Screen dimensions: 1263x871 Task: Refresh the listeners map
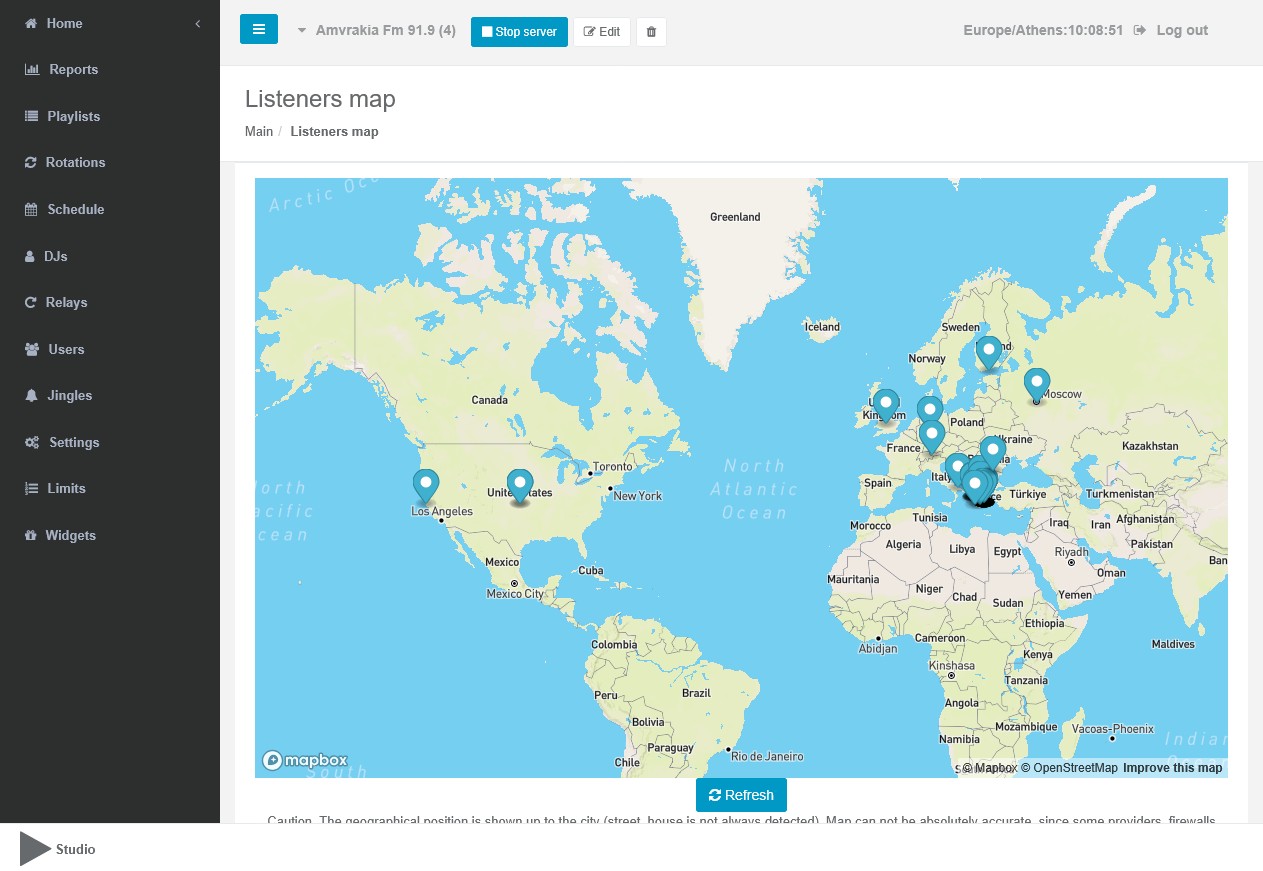pyautogui.click(x=741, y=795)
